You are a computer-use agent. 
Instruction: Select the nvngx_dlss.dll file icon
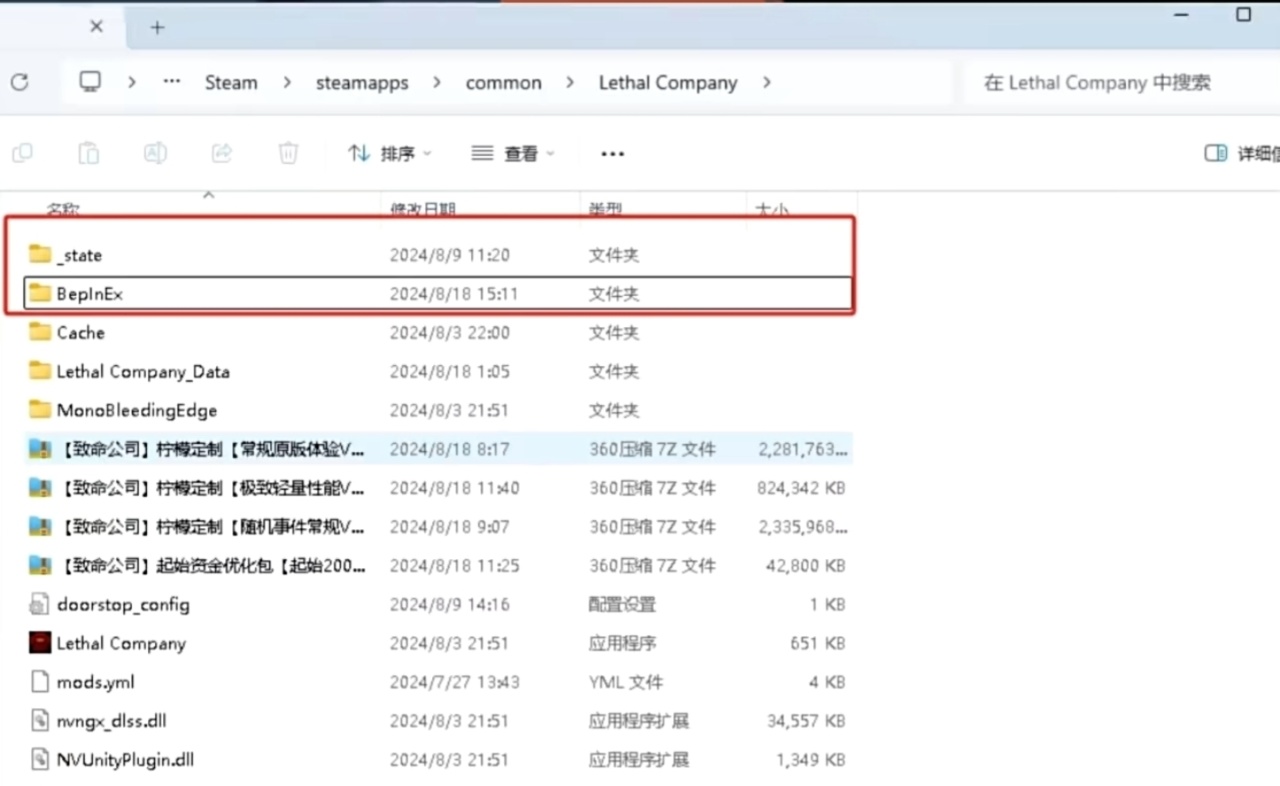(40, 720)
